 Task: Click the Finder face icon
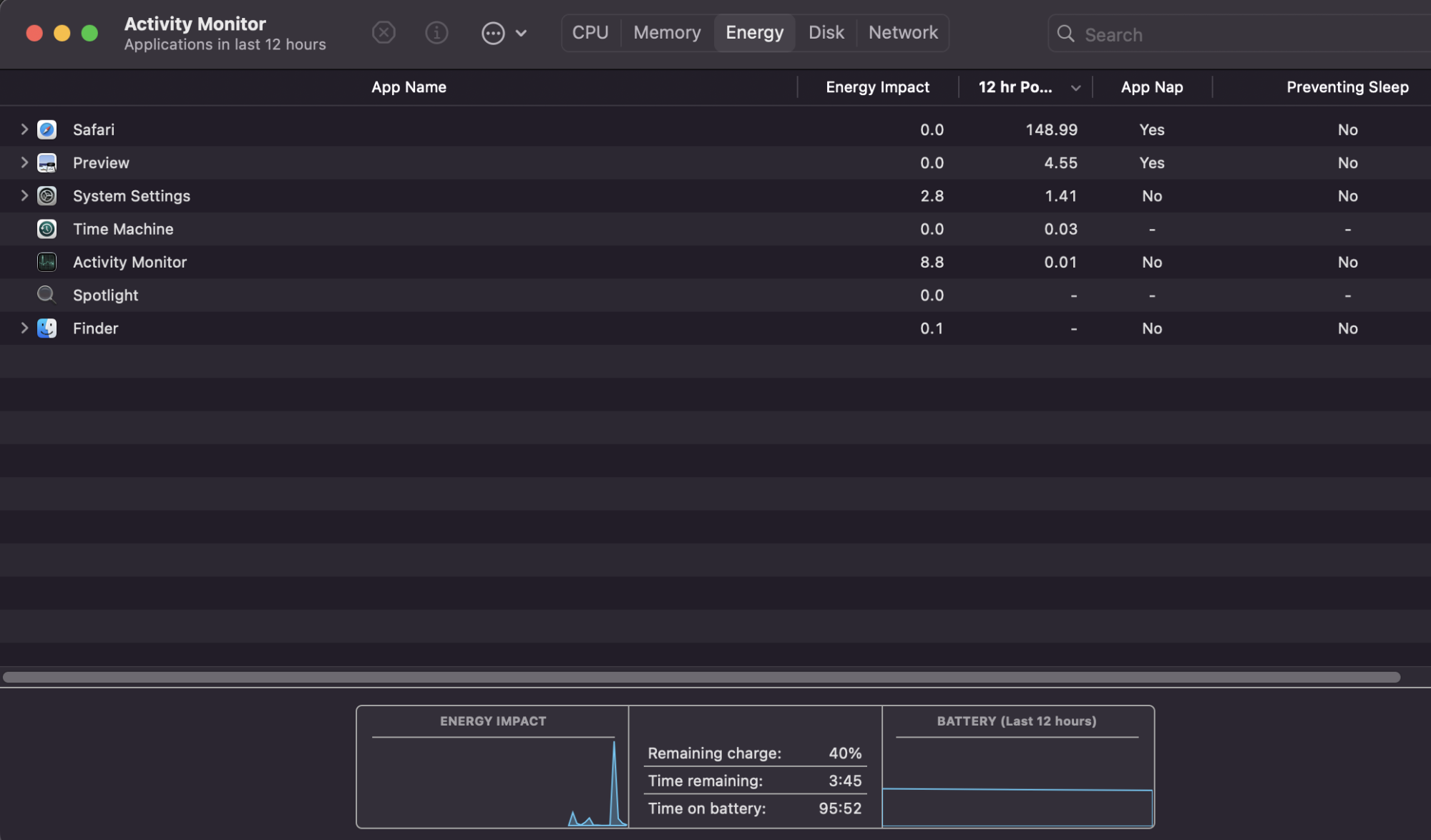point(47,328)
